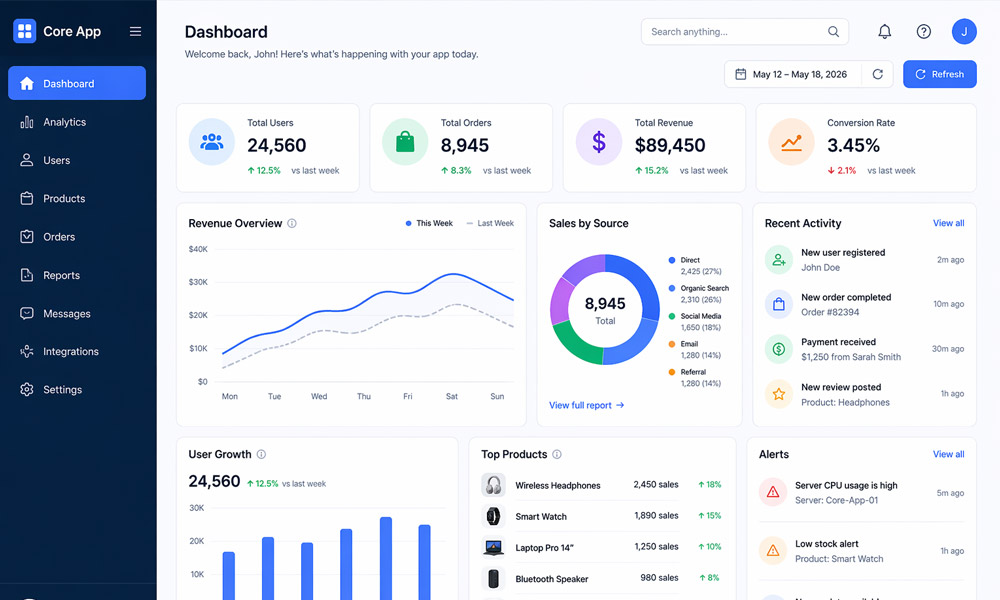Click the New order completed bag icon
Viewport: 1000px width, 600px height.
pyautogui.click(x=778, y=304)
